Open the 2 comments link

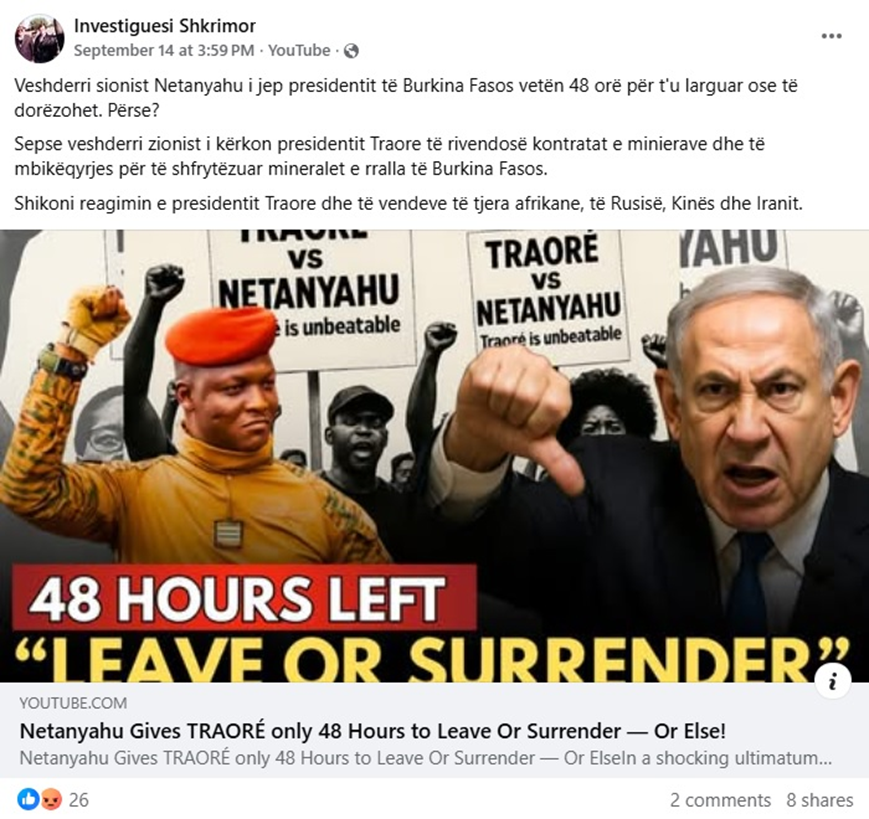(x=720, y=800)
